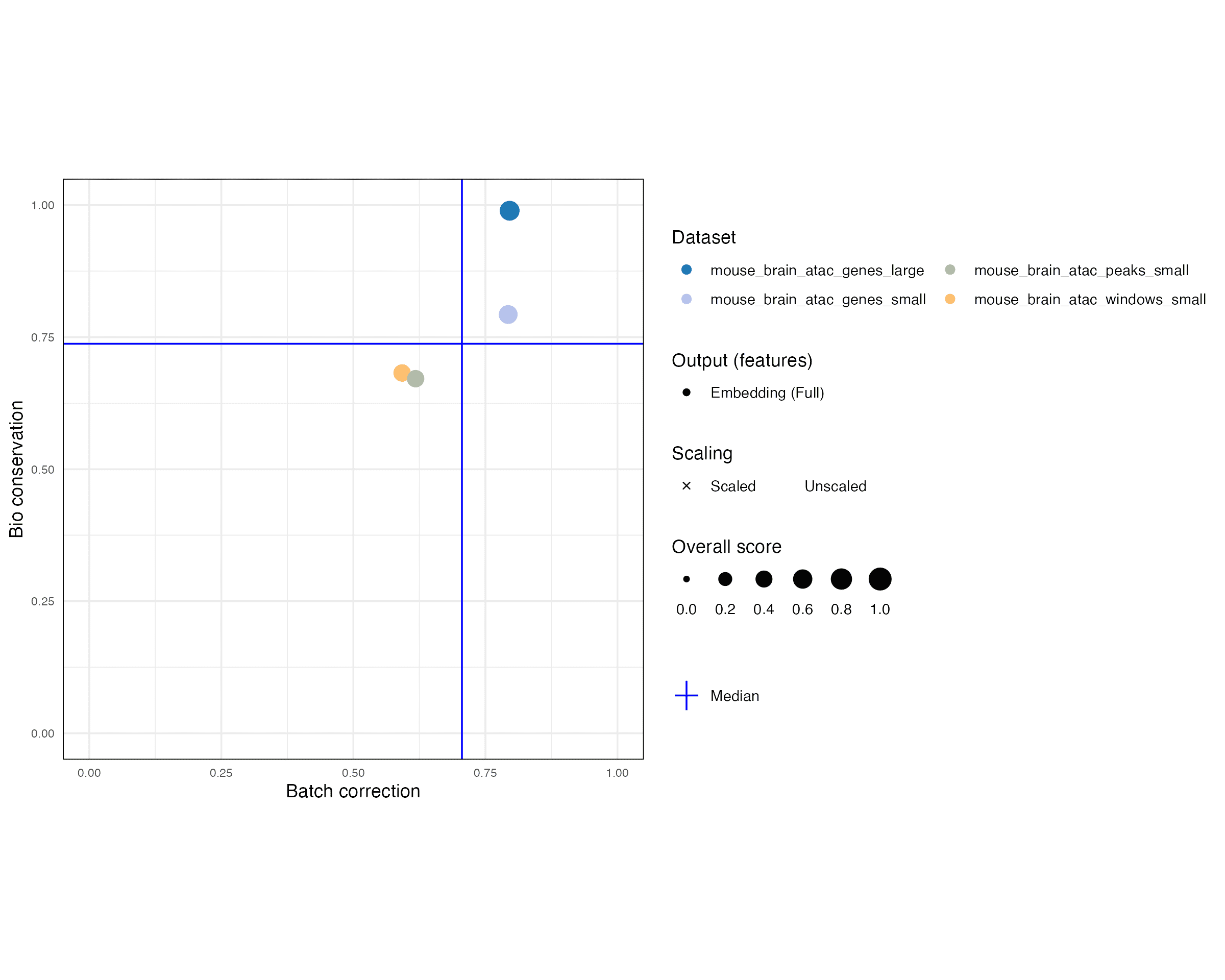Click the Batch correction axis title
Viewport: 1225px width, 980px height.
pos(353,791)
